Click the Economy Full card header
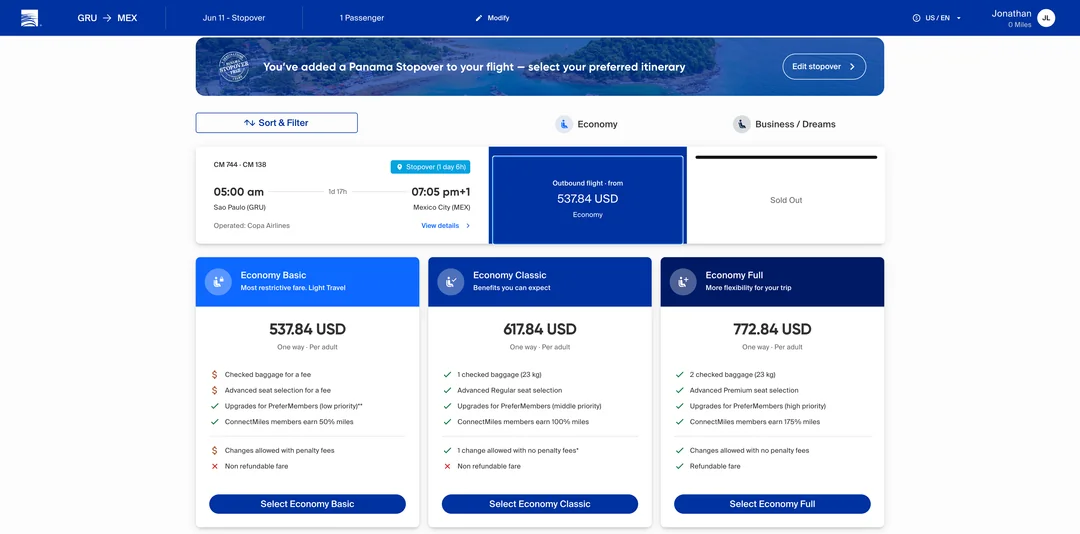The image size is (1080, 534). pyautogui.click(x=772, y=282)
